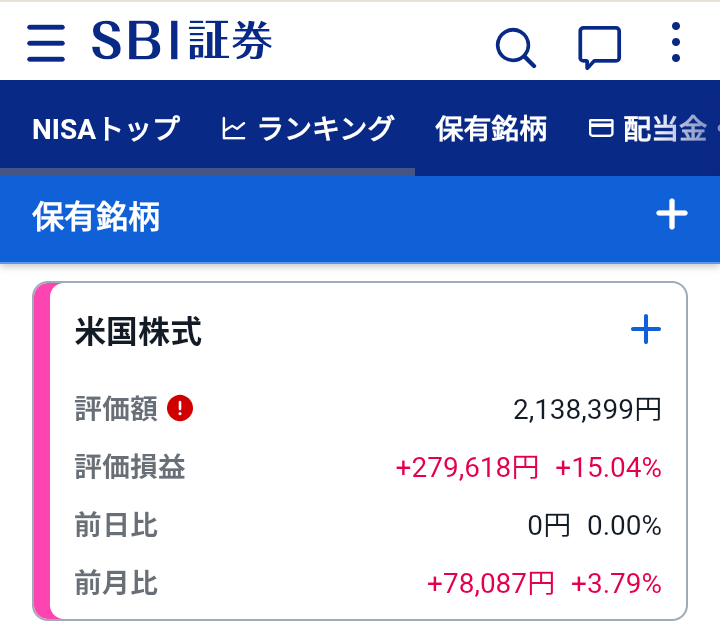
Task: Click the +279,618円 評価損益 value
Action: (467, 468)
